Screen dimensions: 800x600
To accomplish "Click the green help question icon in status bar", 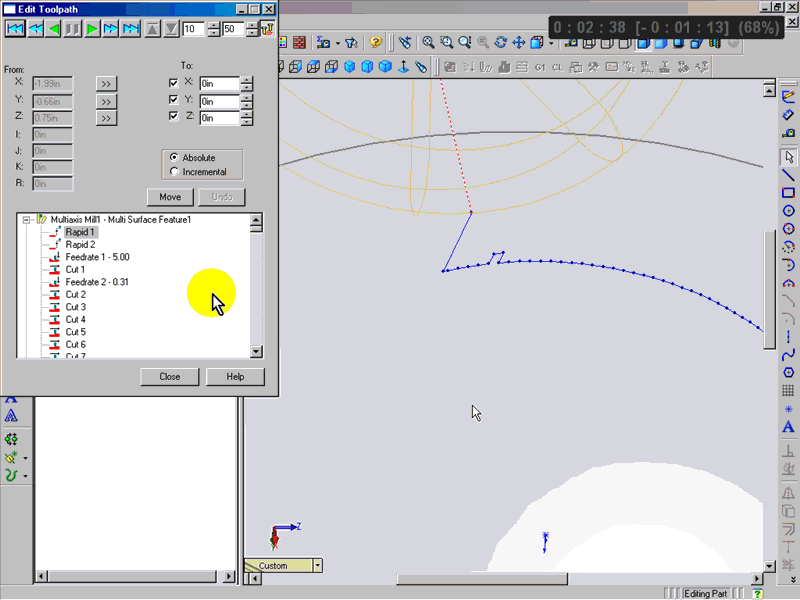I will (758, 593).
